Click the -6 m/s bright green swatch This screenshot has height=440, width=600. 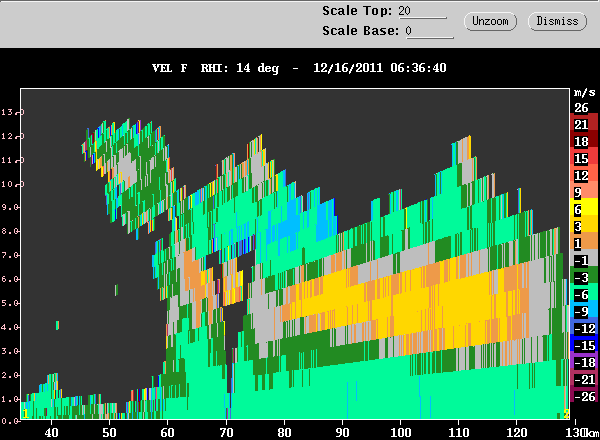[584, 294]
